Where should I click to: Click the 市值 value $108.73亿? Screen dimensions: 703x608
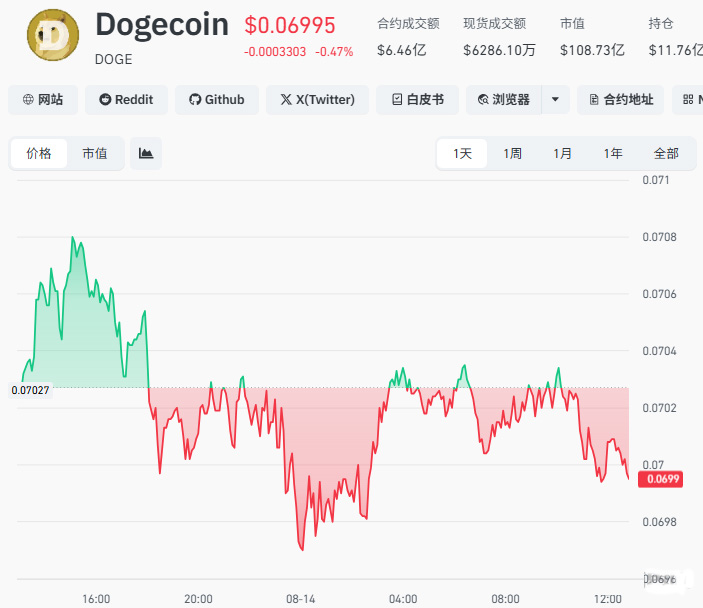592,50
